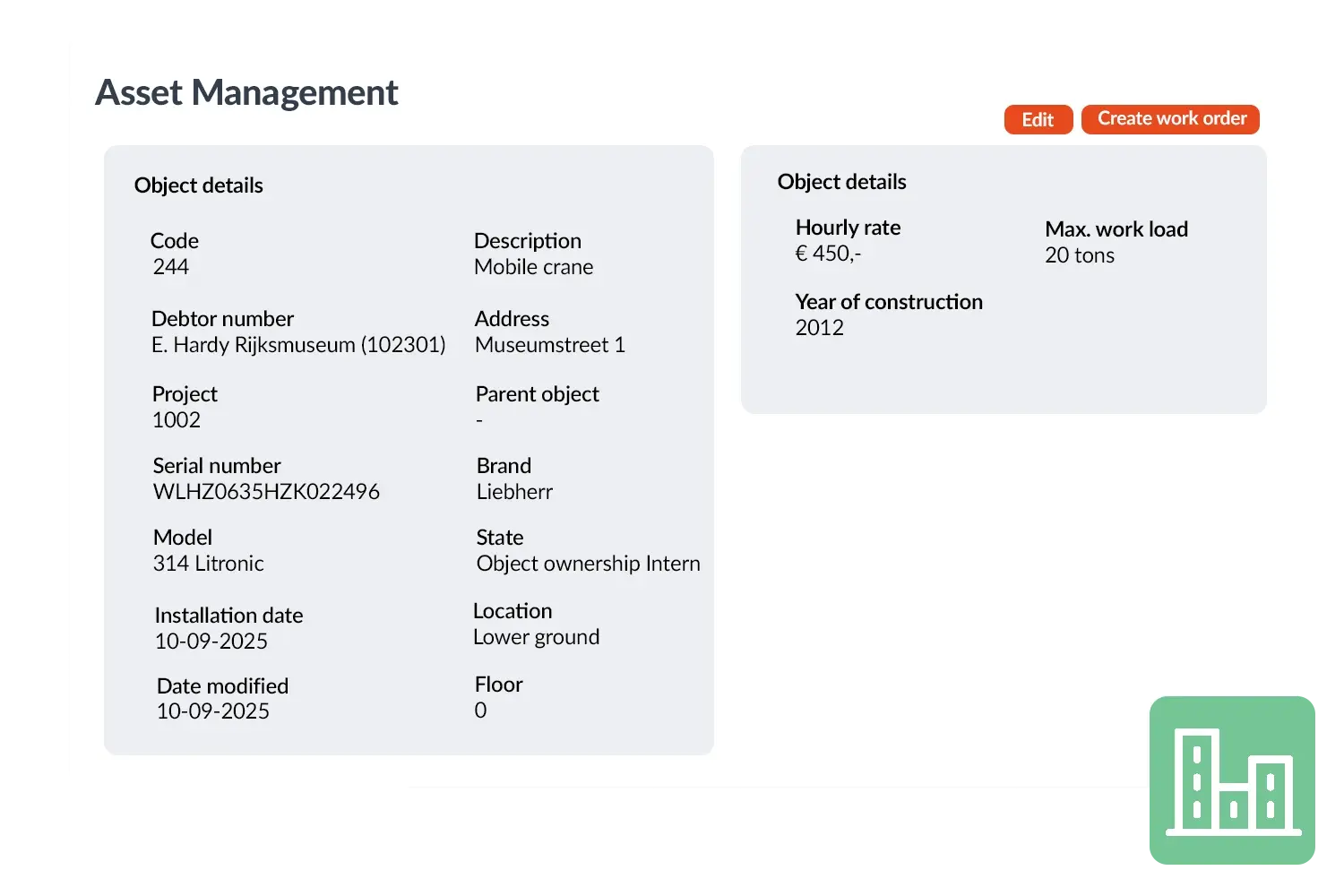Click the 314 Litronic model value
This screenshot has height=896, width=1344.
(x=208, y=564)
